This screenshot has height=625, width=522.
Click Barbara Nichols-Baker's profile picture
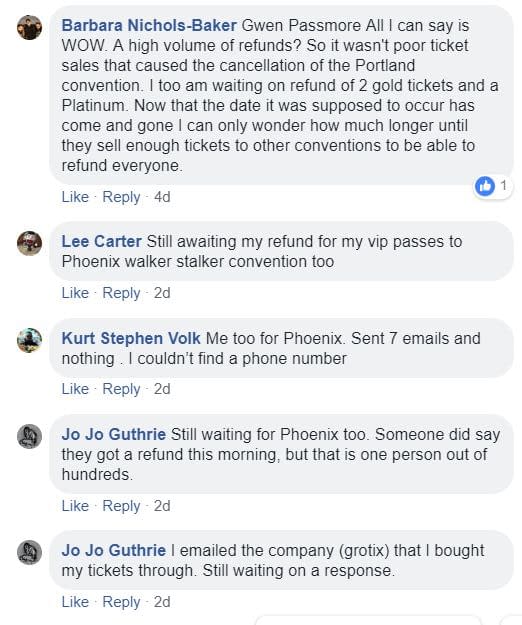point(29,28)
